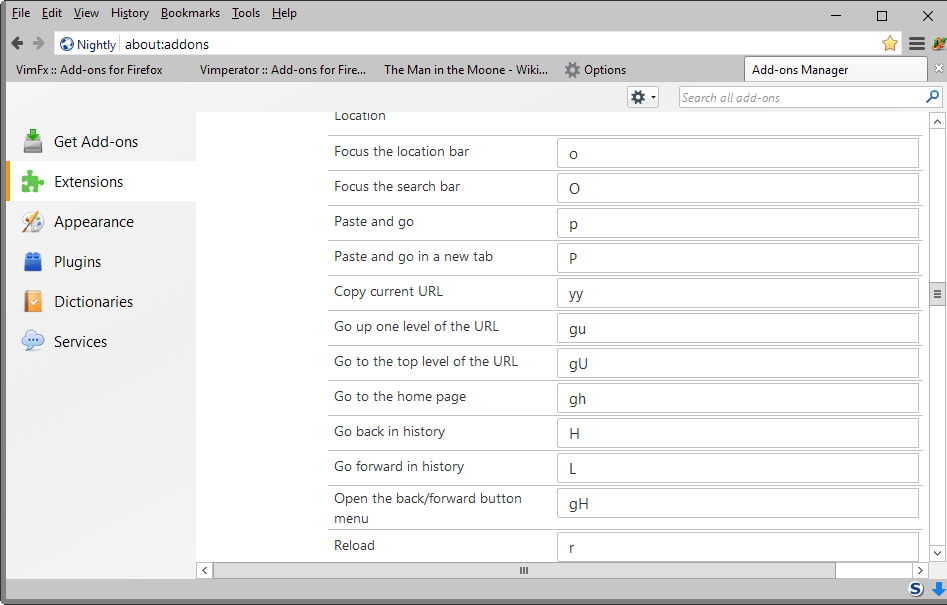Open the History menu
This screenshot has height=605, width=947.
130,13
